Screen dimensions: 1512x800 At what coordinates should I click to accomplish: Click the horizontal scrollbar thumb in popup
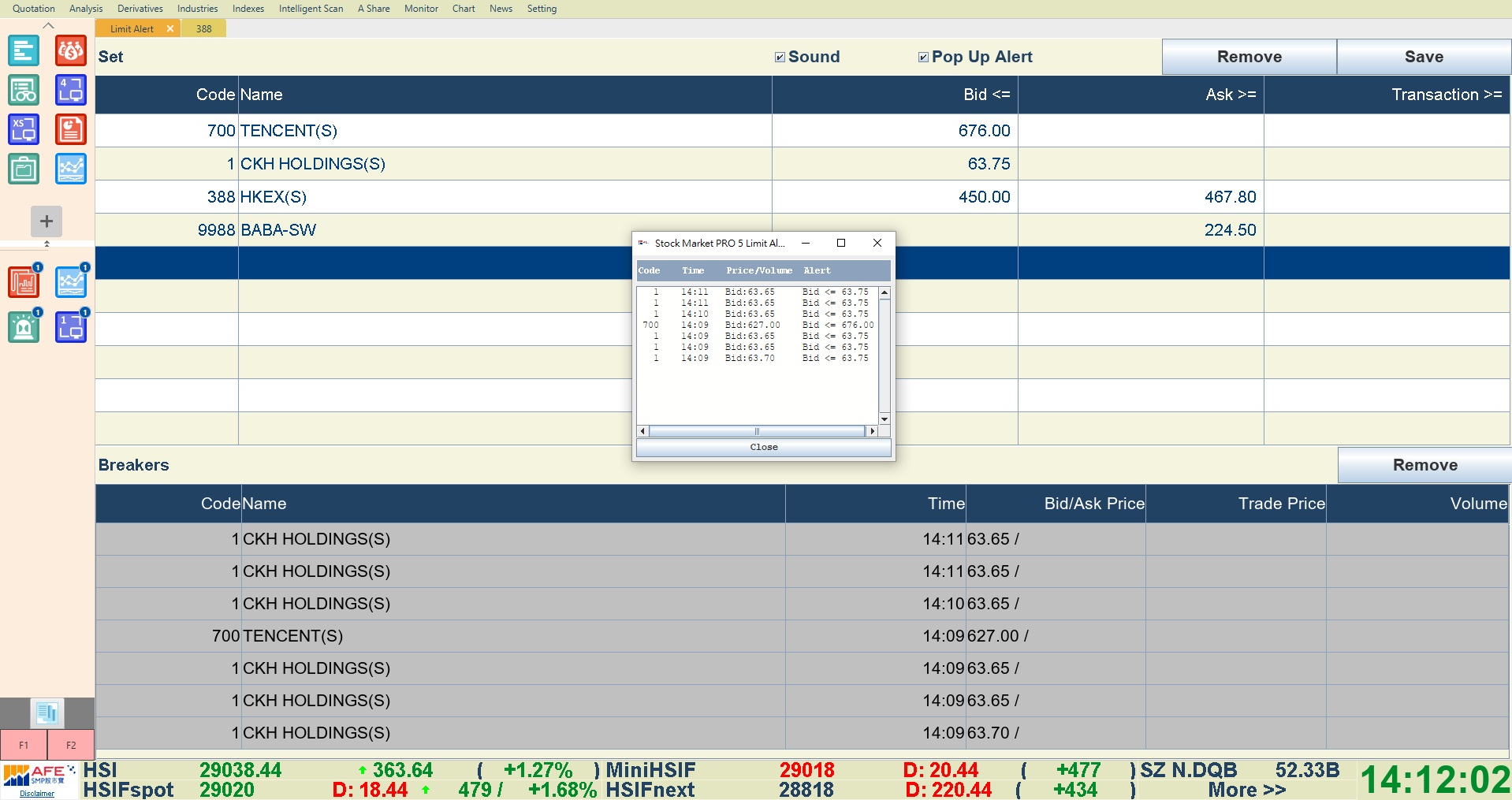[757, 431]
